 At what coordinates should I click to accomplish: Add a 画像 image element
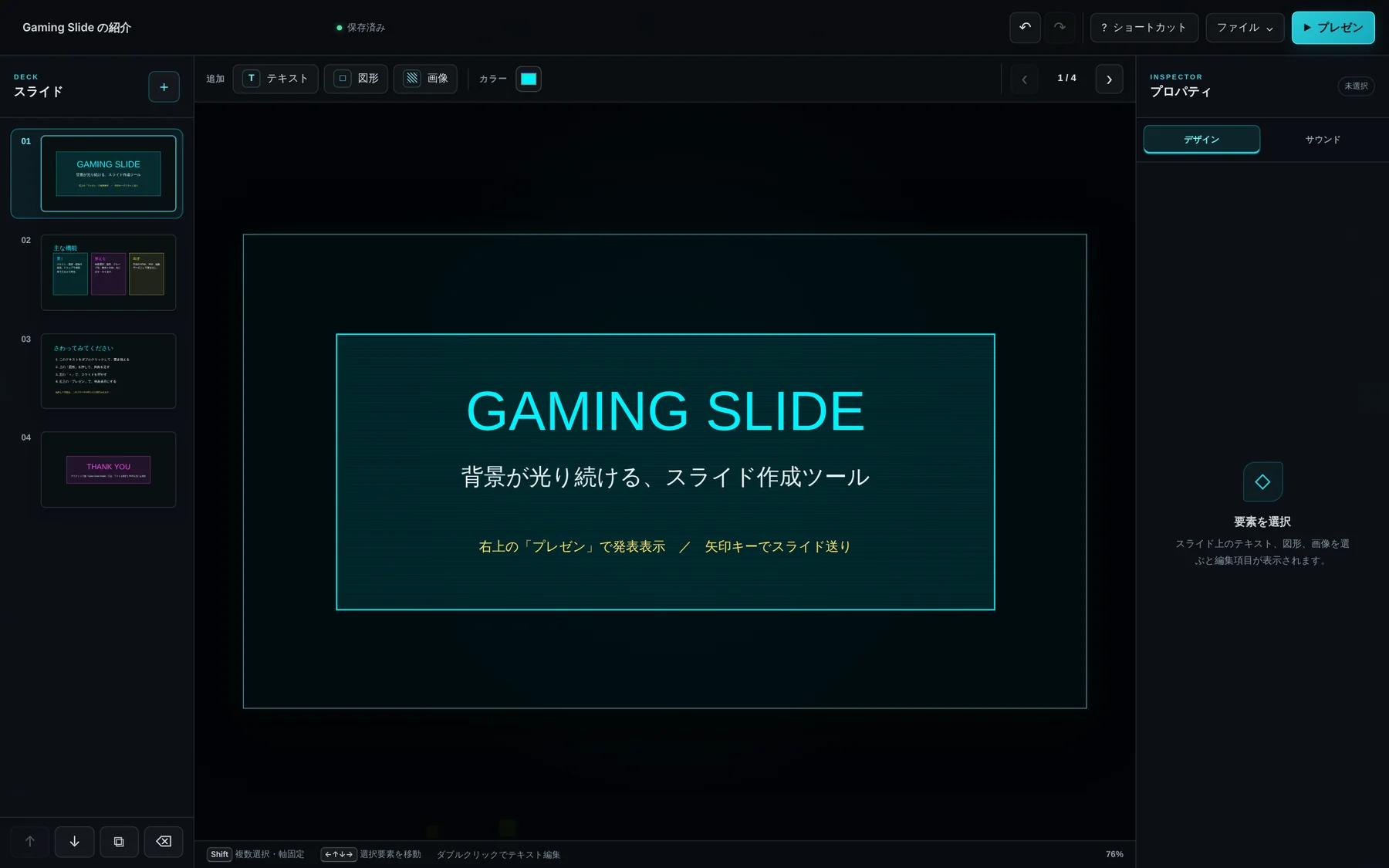click(x=425, y=79)
